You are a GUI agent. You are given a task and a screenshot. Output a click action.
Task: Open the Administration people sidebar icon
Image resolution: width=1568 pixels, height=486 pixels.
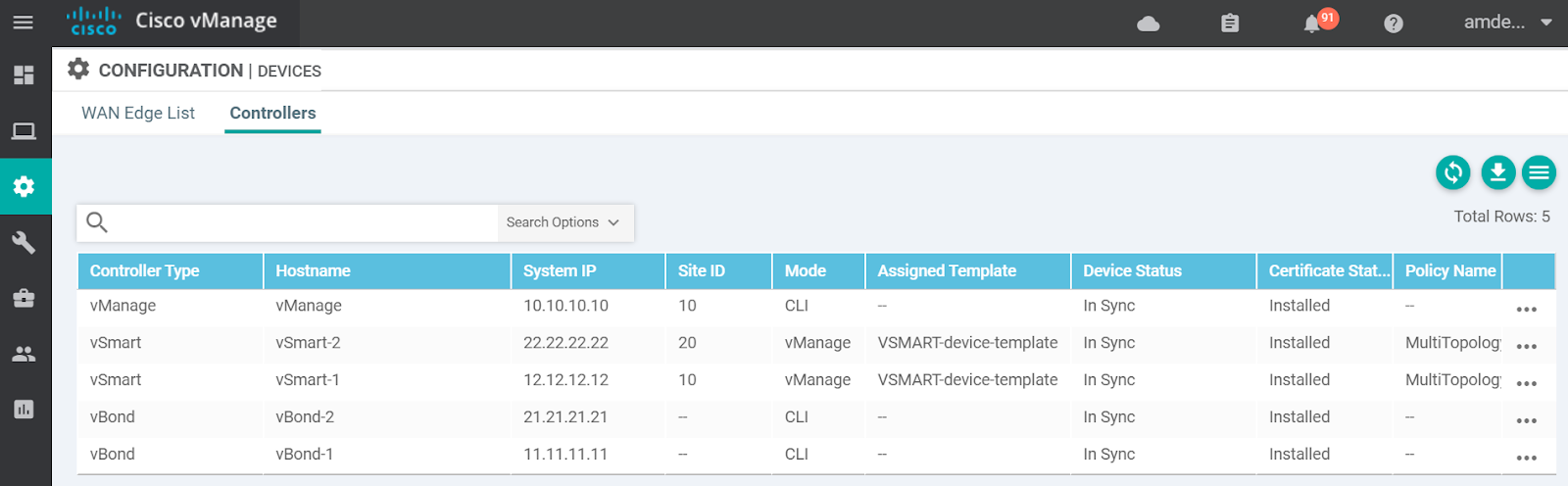(24, 354)
